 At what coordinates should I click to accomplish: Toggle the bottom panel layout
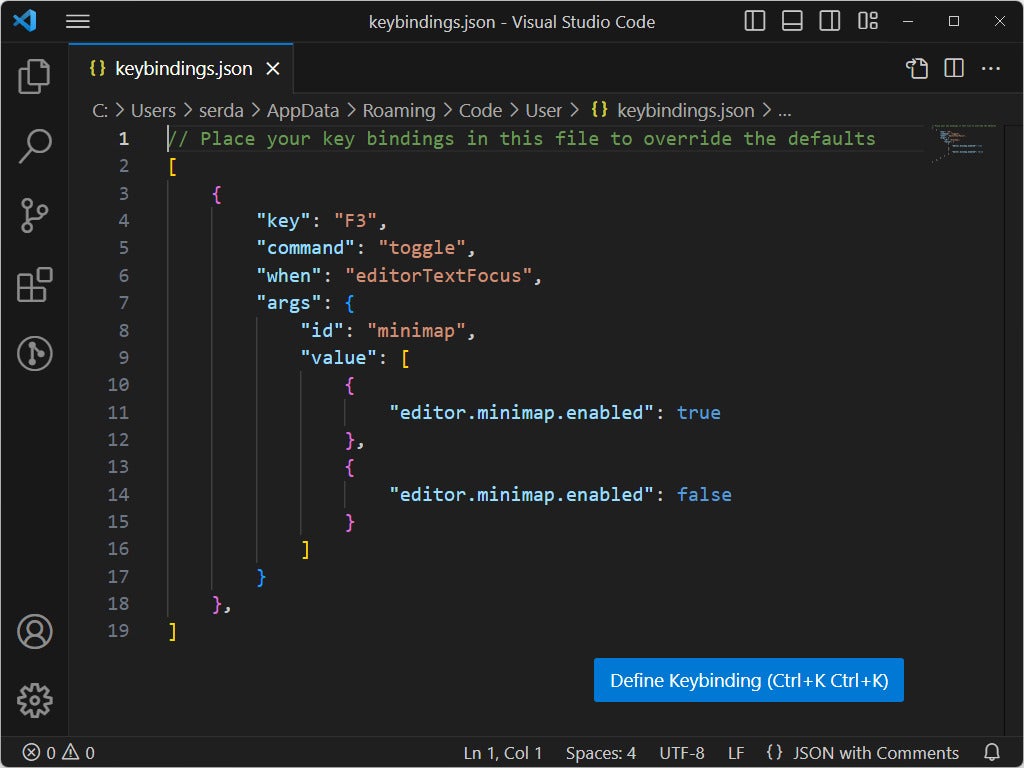pyautogui.click(x=792, y=21)
